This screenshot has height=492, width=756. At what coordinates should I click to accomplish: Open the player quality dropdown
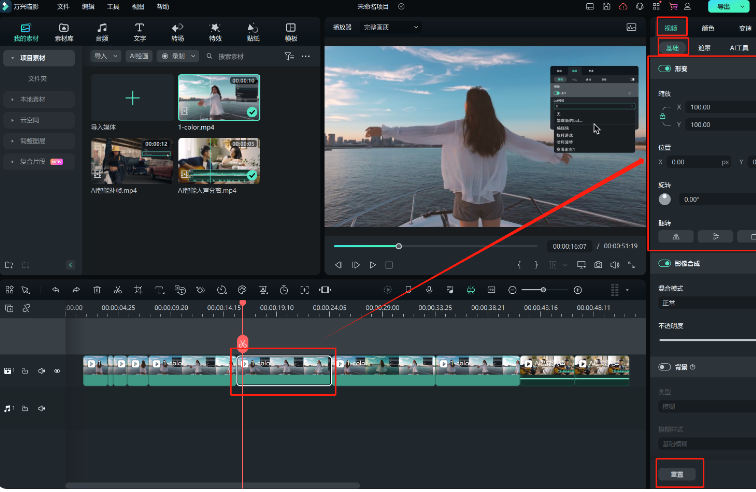(x=391, y=27)
